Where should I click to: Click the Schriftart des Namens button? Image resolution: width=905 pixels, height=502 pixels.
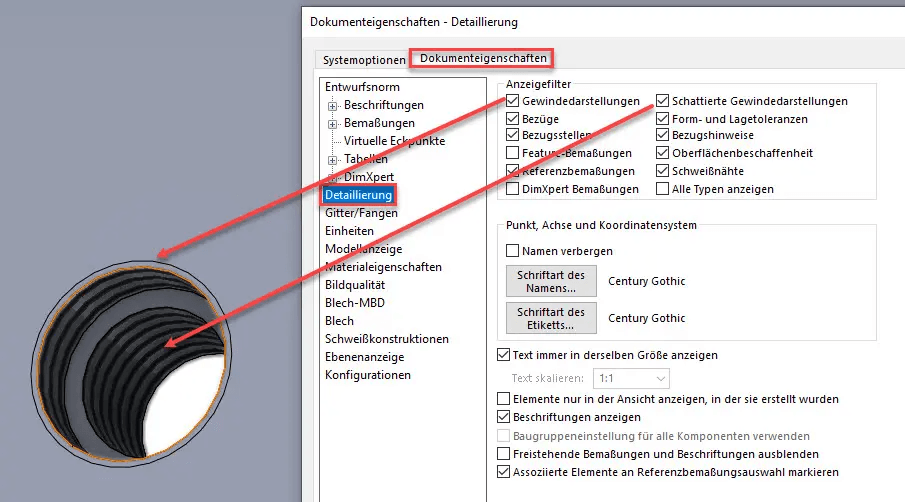551,281
